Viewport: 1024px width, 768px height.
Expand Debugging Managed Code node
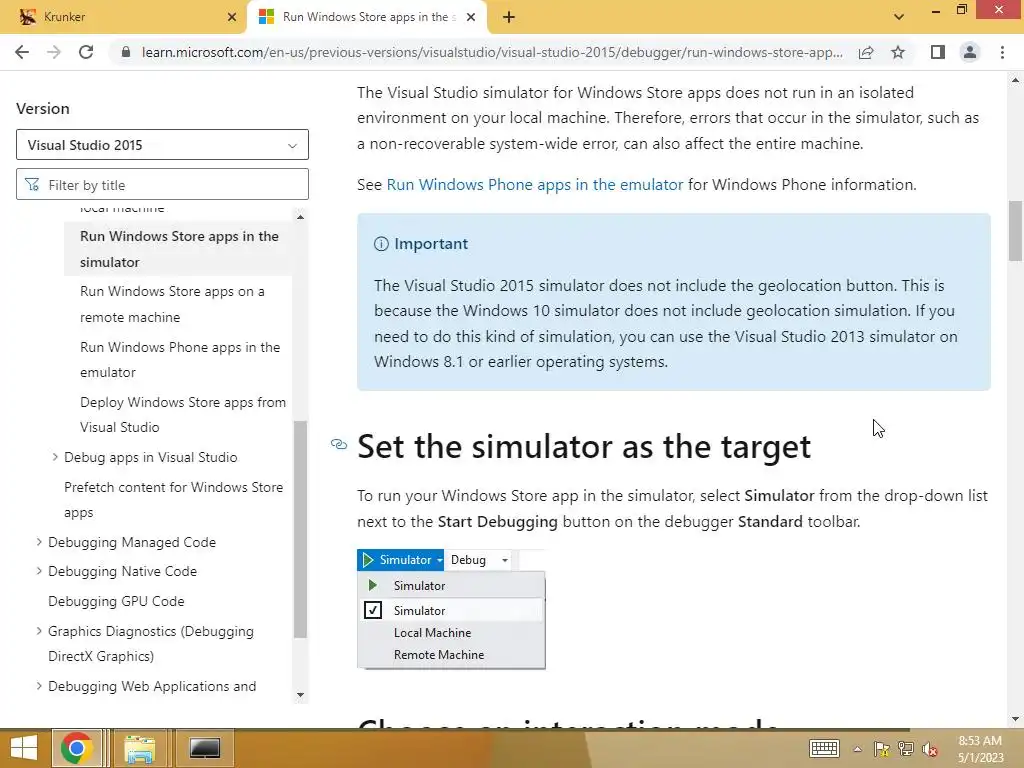39,542
